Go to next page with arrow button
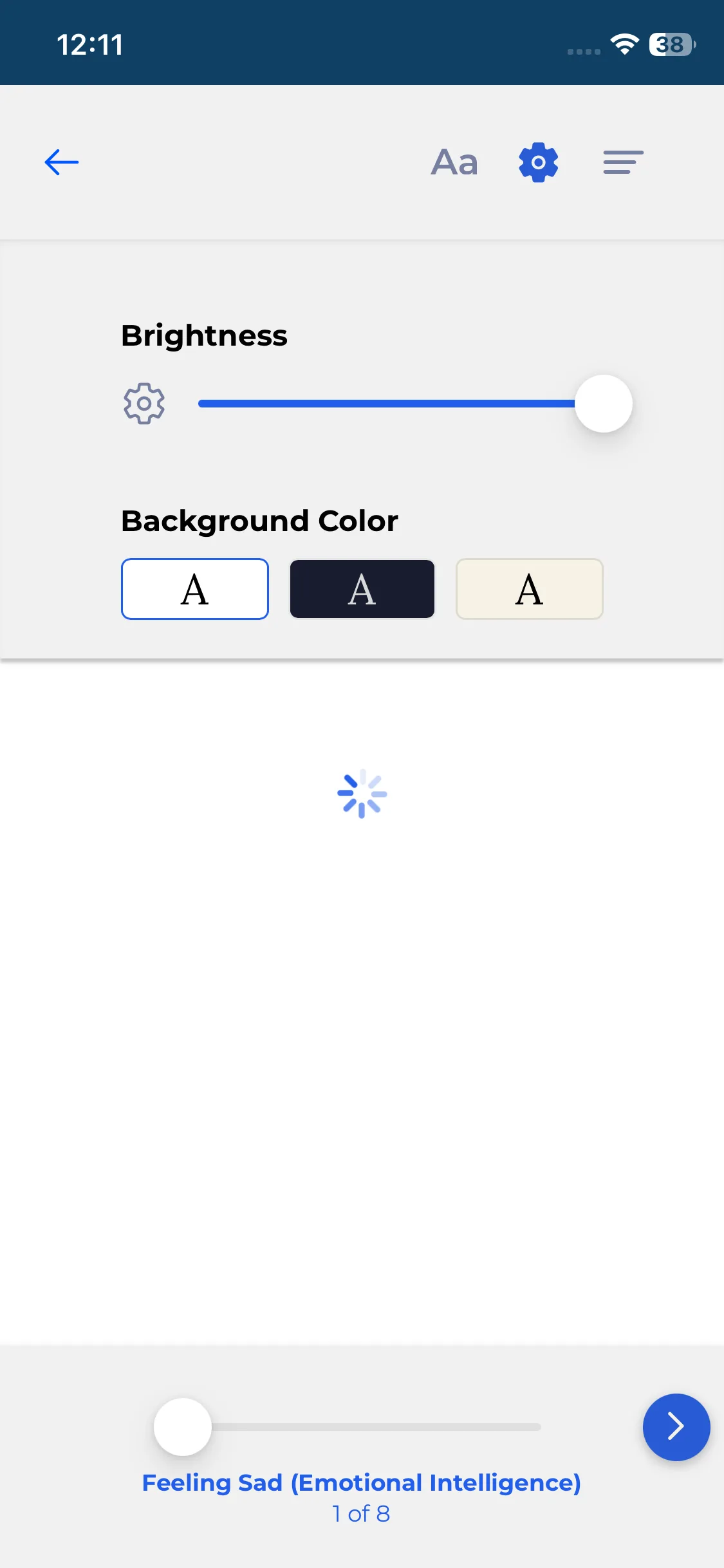 click(x=676, y=1426)
